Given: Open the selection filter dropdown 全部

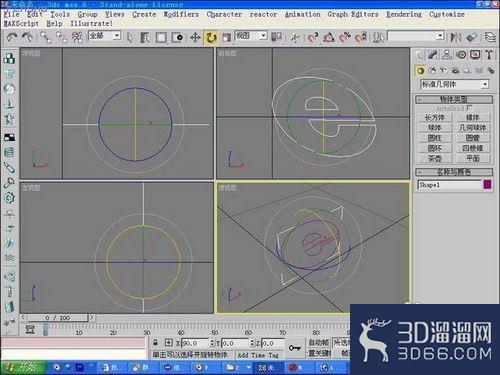Looking at the screenshot, I should click(x=104, y=36).
